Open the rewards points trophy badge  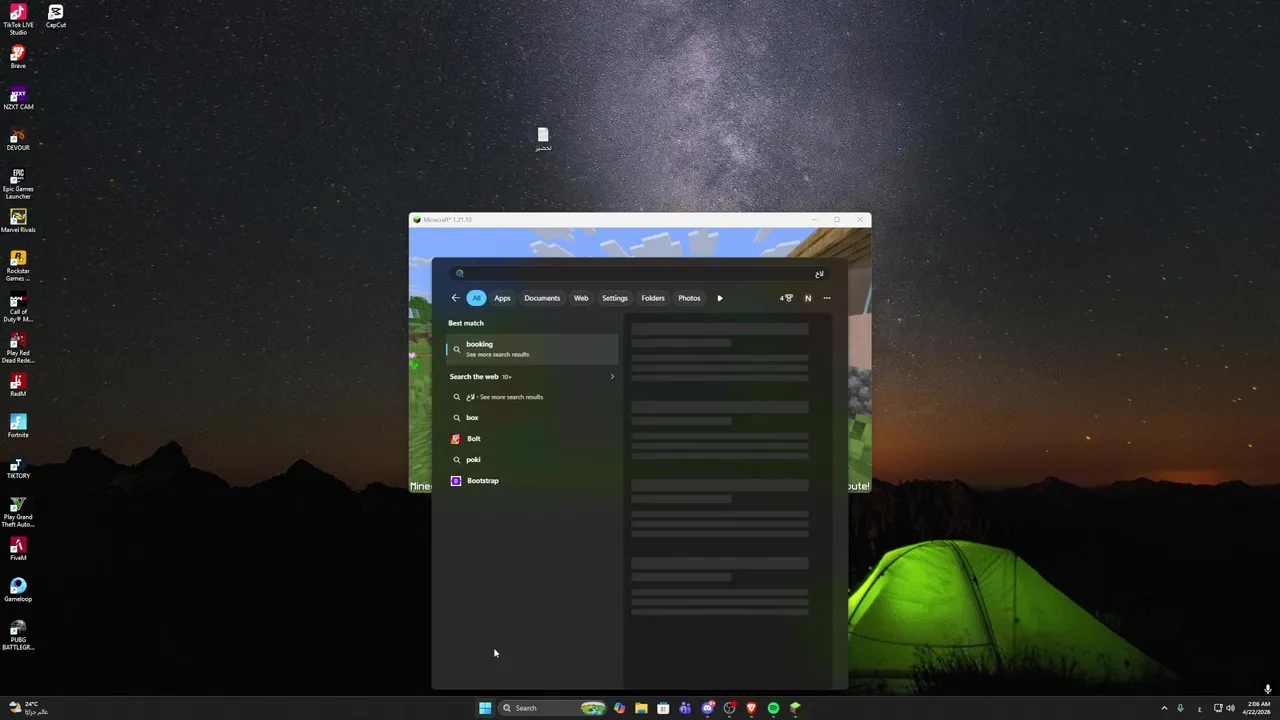(786, 298)
